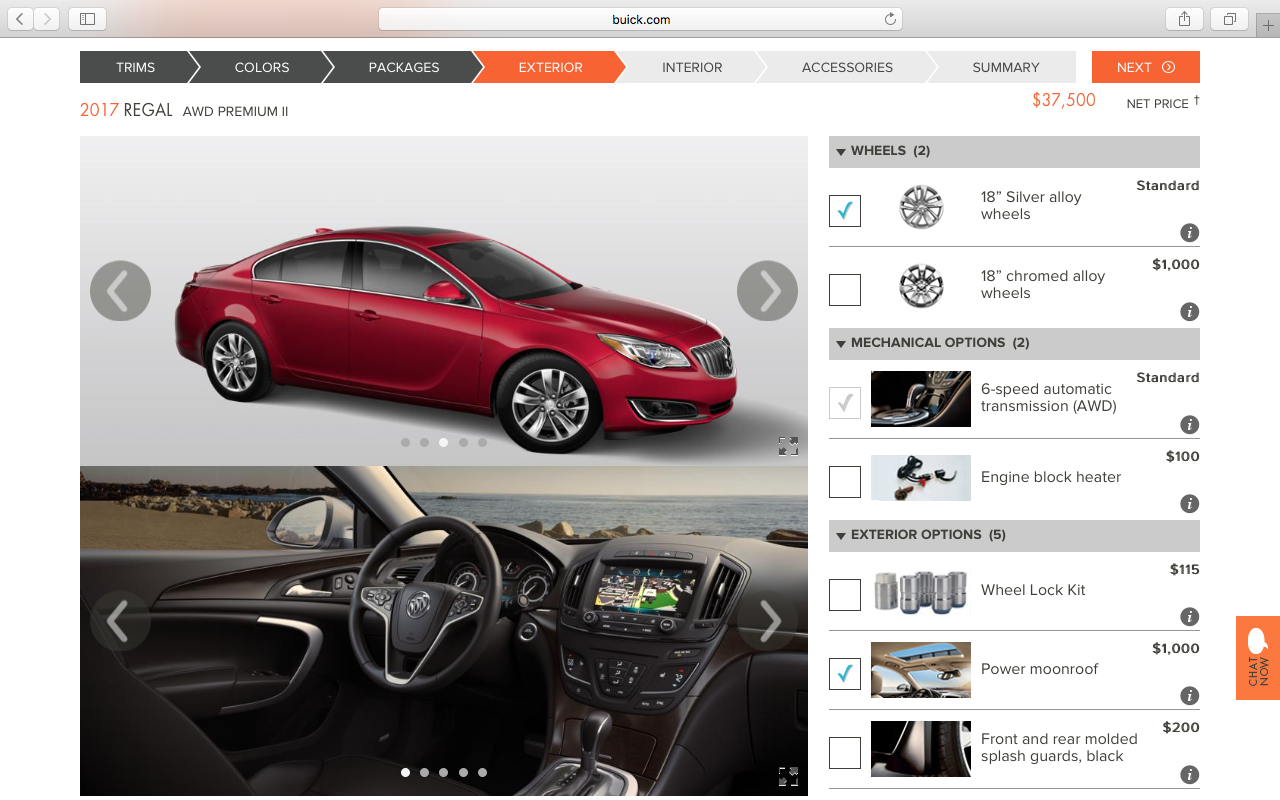The height and width of the screenshot is (800, 1280).
Task: Select last dot of interior carousel
Action: (x=482, y=772)
